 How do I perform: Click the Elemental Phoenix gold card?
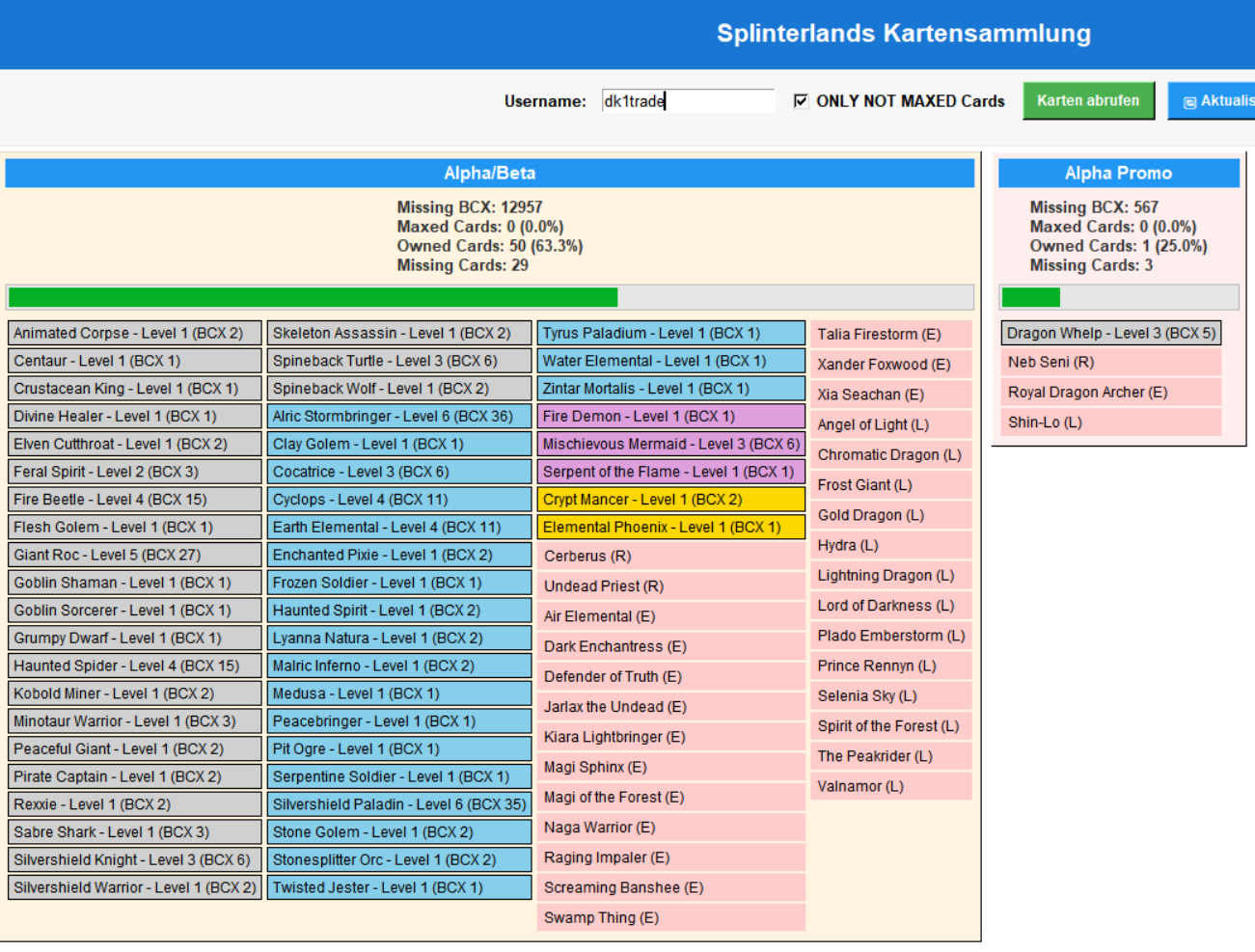(x=670, y=528)
